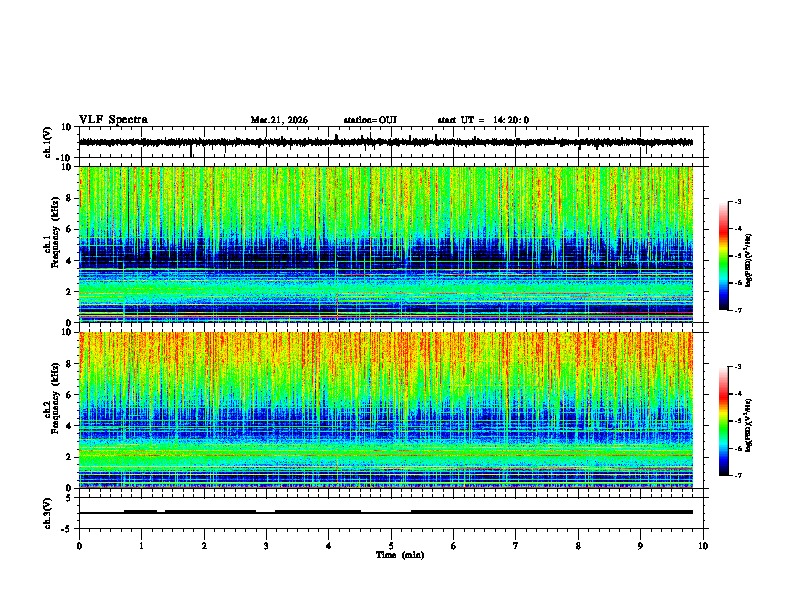Click the "-7" label on ch.2 color bar
Image resolution: width=792 pixels, height=612 pixels.
tap(737, 476)
